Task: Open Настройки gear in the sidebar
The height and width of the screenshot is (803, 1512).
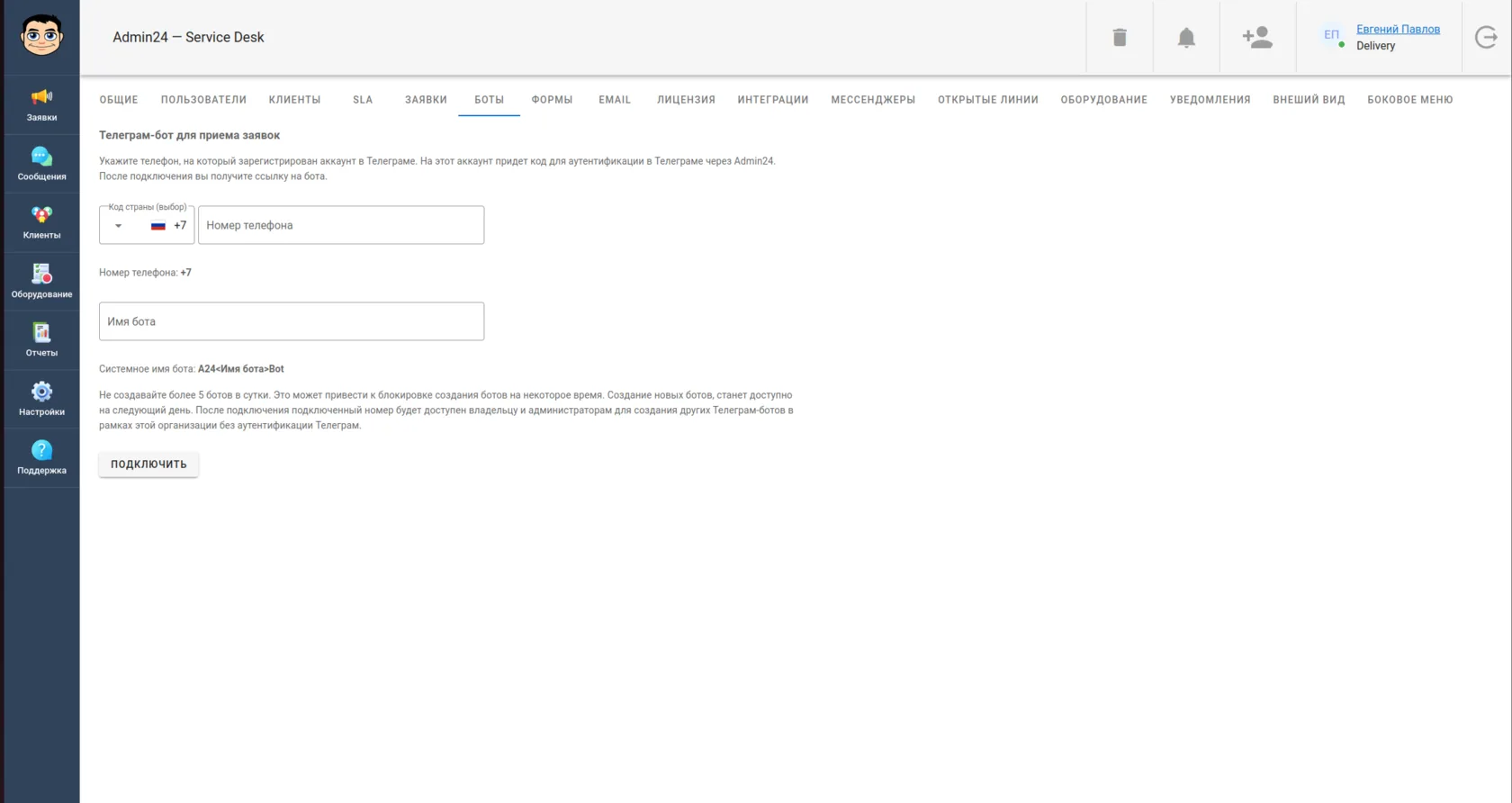Action: point(41,400)
